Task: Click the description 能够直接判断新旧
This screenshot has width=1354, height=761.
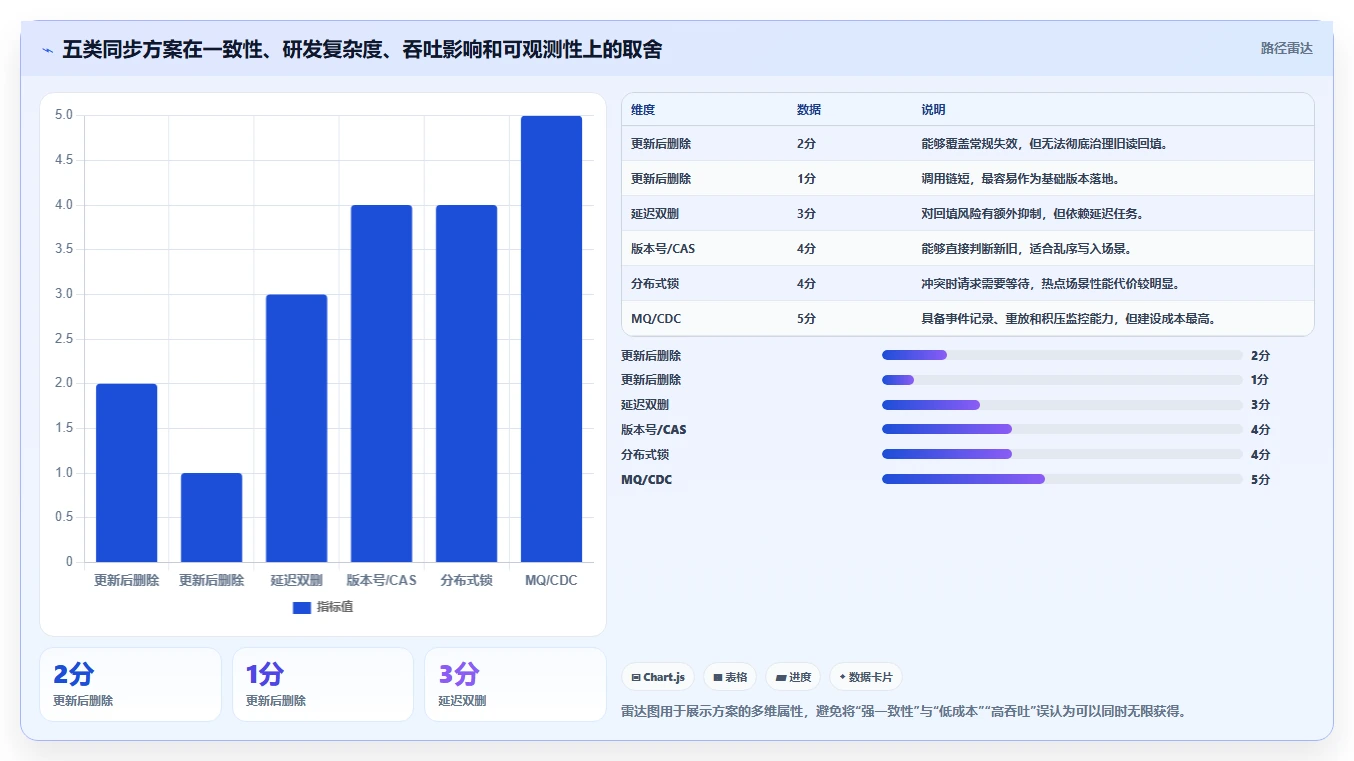Action: tap(1026, 249)
